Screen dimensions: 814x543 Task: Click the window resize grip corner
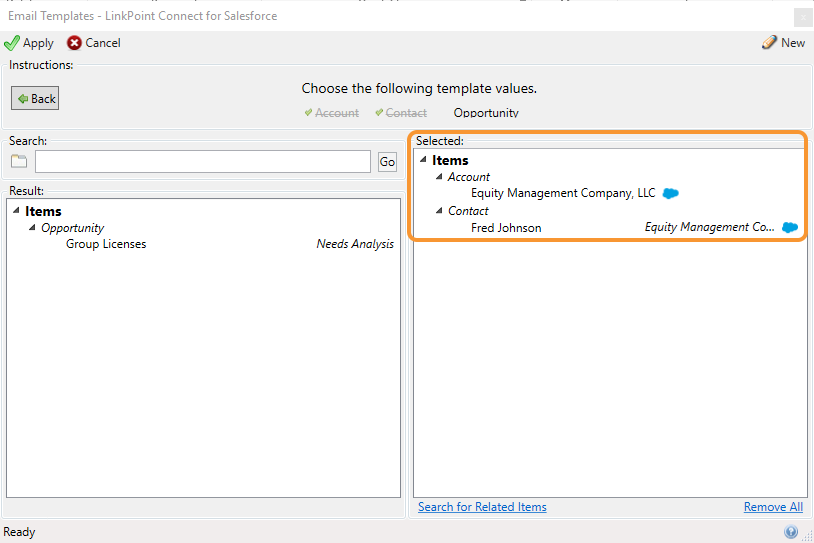807,536
